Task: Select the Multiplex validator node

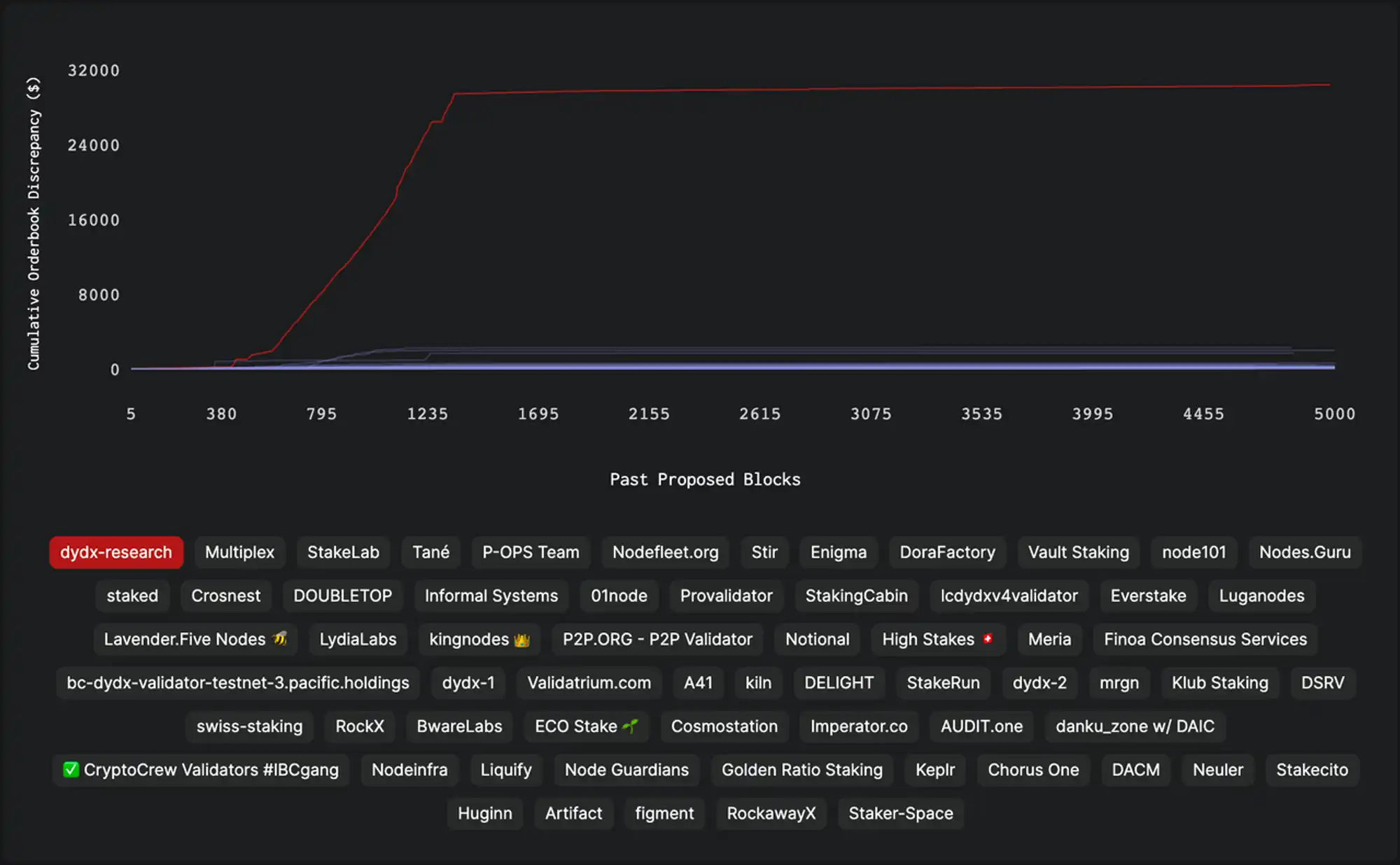Action: coord(239,552)
